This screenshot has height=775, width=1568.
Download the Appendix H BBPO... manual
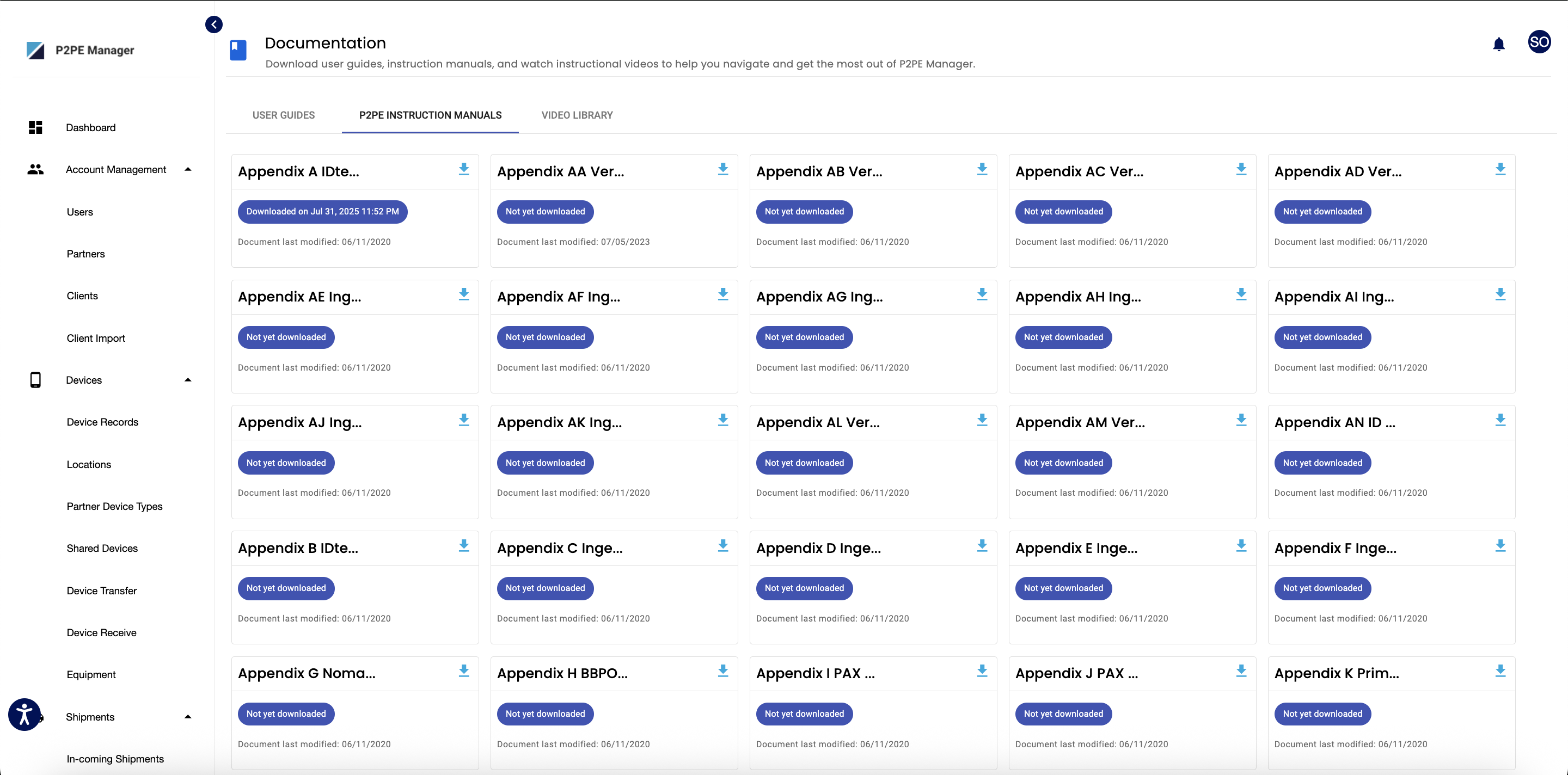723,671
